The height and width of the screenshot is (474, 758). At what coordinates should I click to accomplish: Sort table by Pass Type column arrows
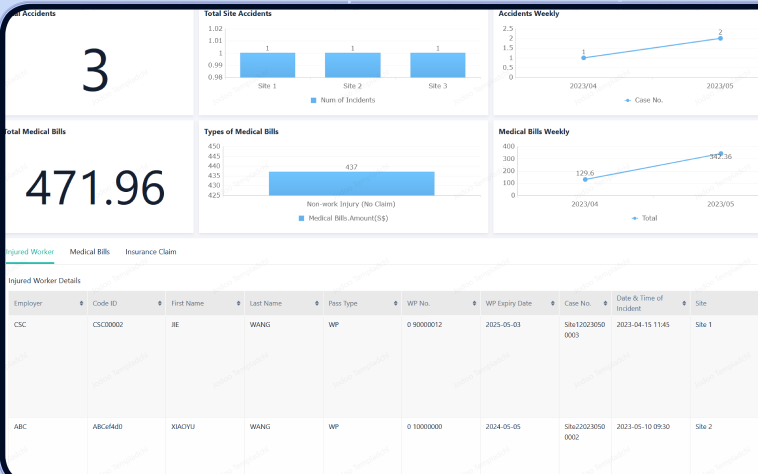395,303
